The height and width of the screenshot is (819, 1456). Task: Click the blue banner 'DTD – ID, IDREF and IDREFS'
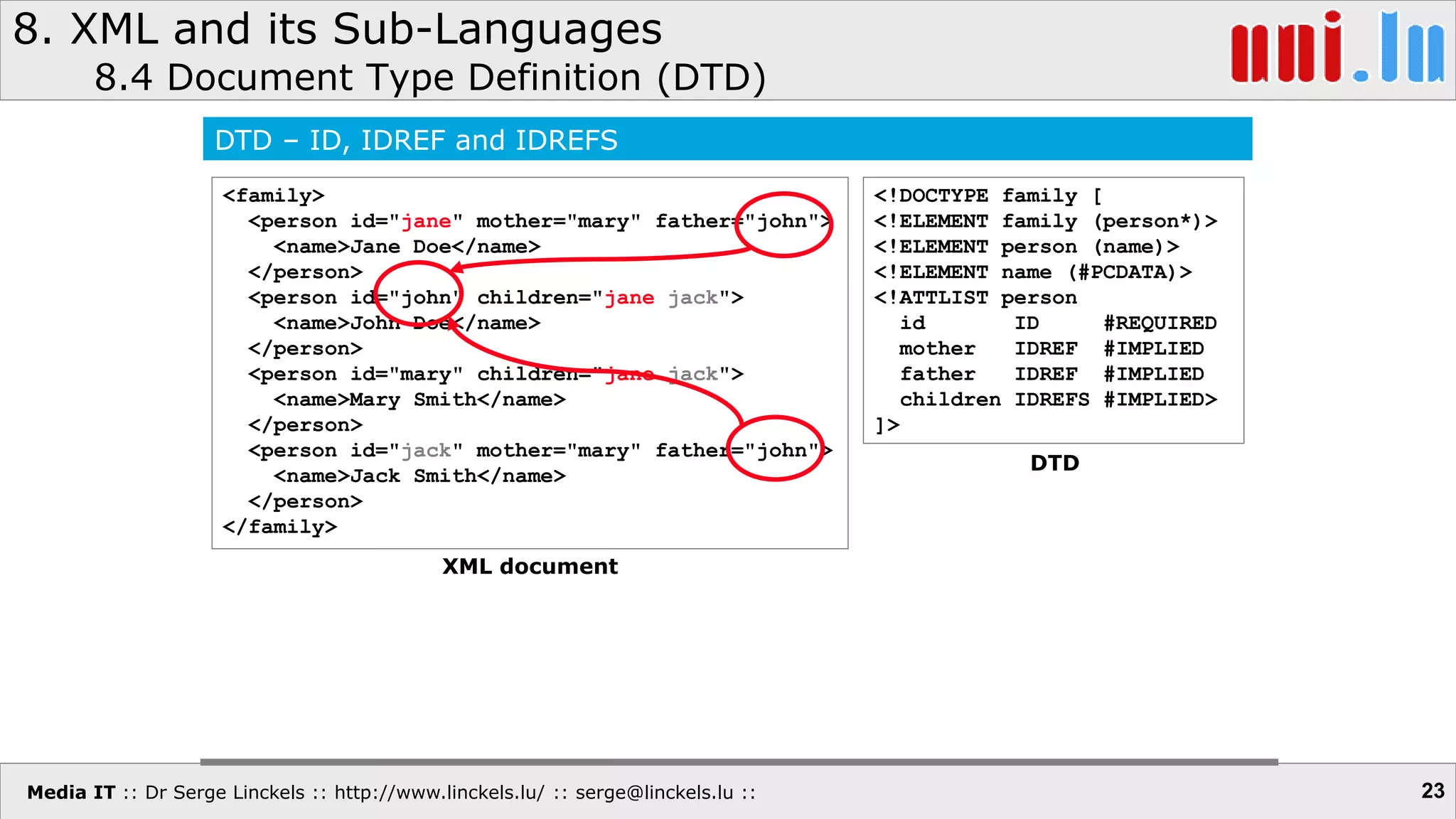[727, 139]
